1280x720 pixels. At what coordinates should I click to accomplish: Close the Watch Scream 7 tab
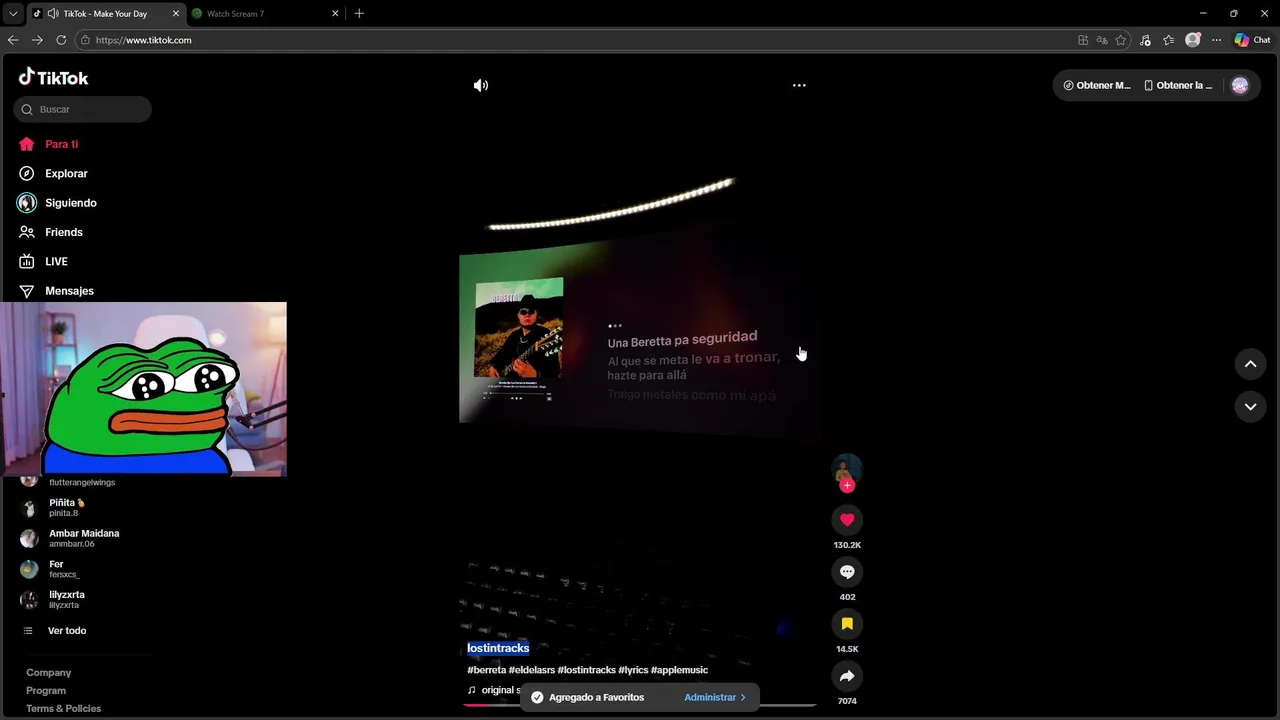(x=335, y=13)
